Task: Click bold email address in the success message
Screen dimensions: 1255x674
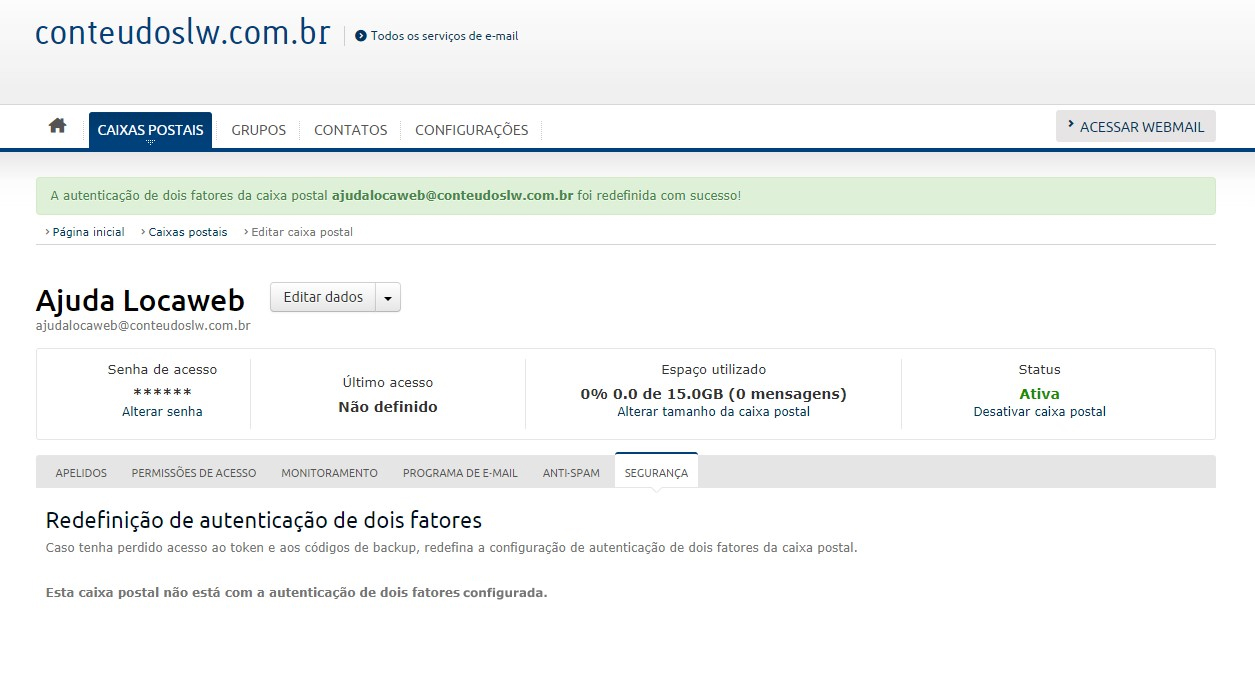Action: point(452,196)
